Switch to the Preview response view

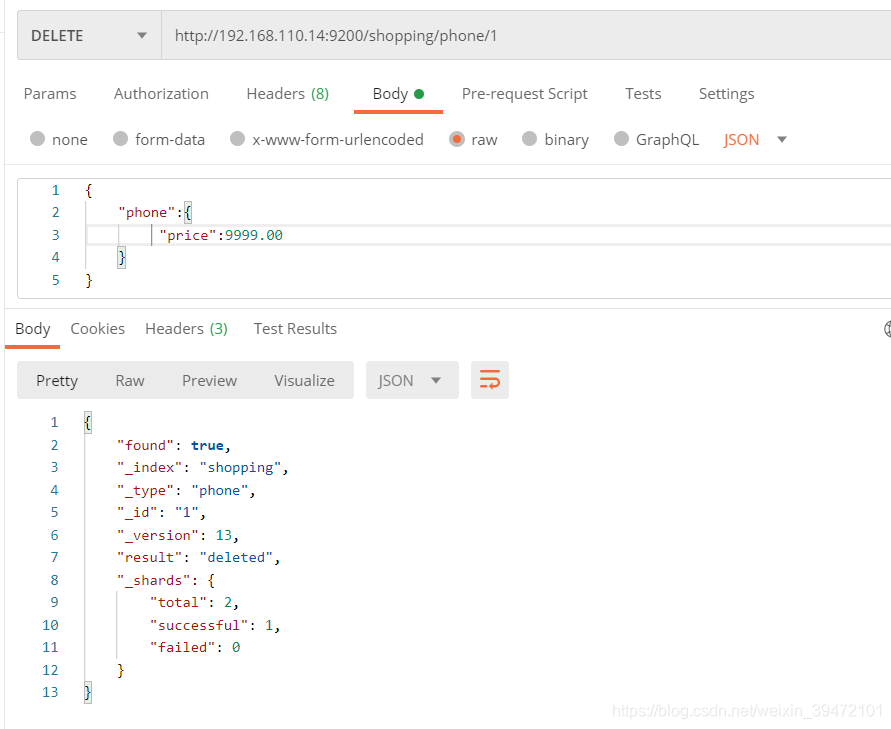click(209, 380)
